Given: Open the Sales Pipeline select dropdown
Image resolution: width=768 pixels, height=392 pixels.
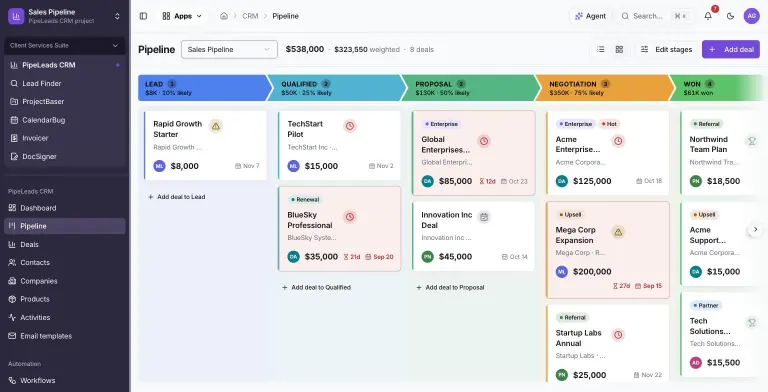Looking at the screenshot, I should pos(229,49).
